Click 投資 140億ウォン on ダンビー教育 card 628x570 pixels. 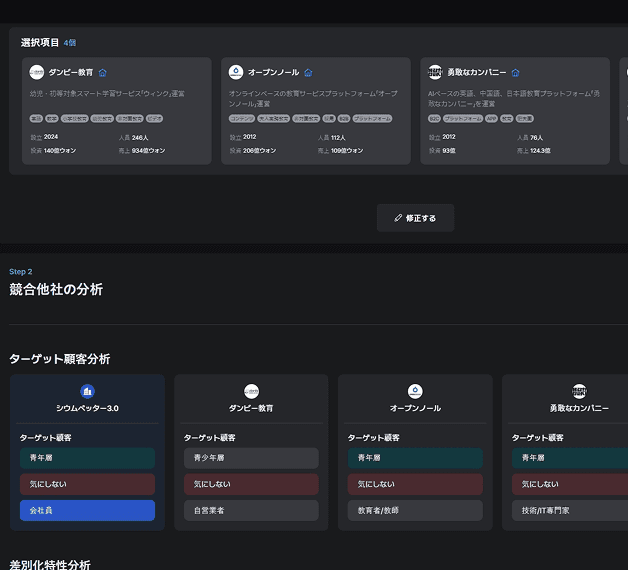[x=53, y=151]
